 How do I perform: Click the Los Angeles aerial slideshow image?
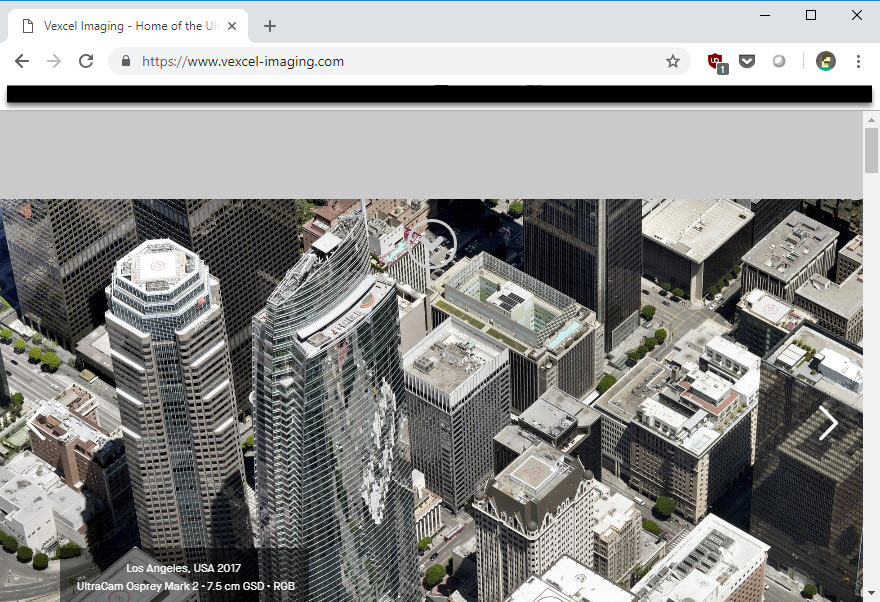coord(431,401)
